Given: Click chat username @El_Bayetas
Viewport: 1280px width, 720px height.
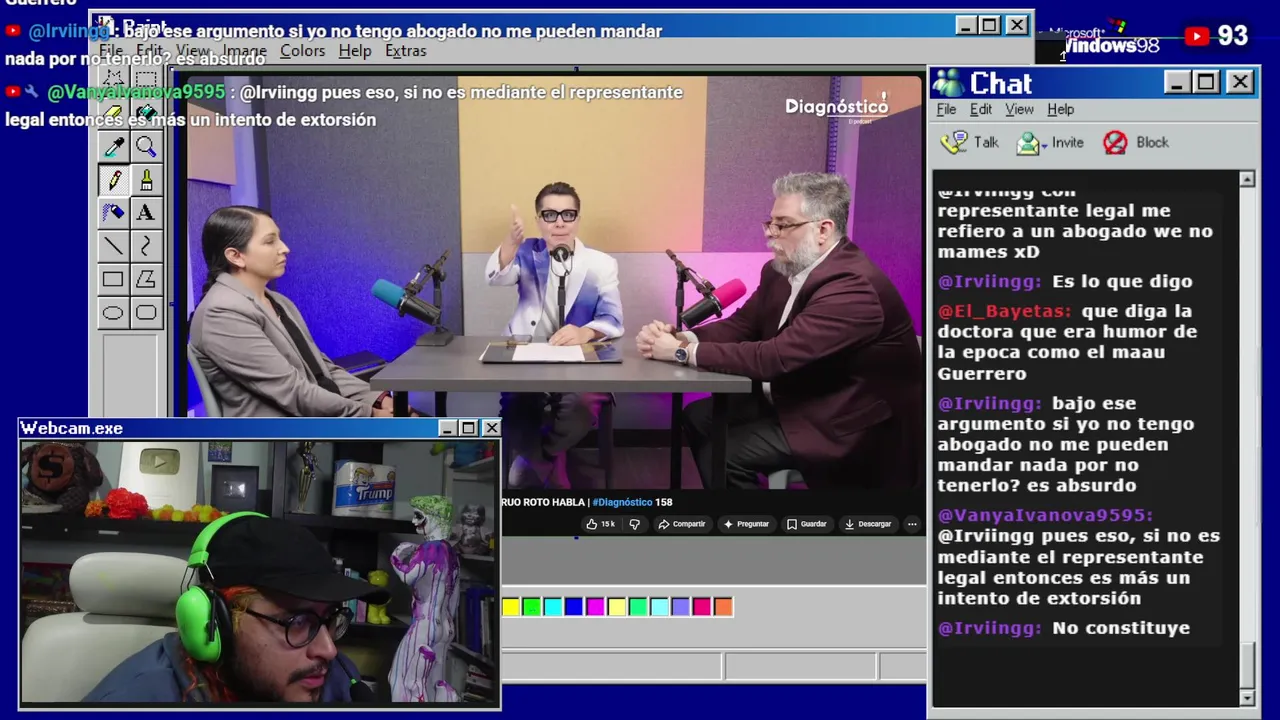Looking at the screenshot, I should tap(1004, 311).
